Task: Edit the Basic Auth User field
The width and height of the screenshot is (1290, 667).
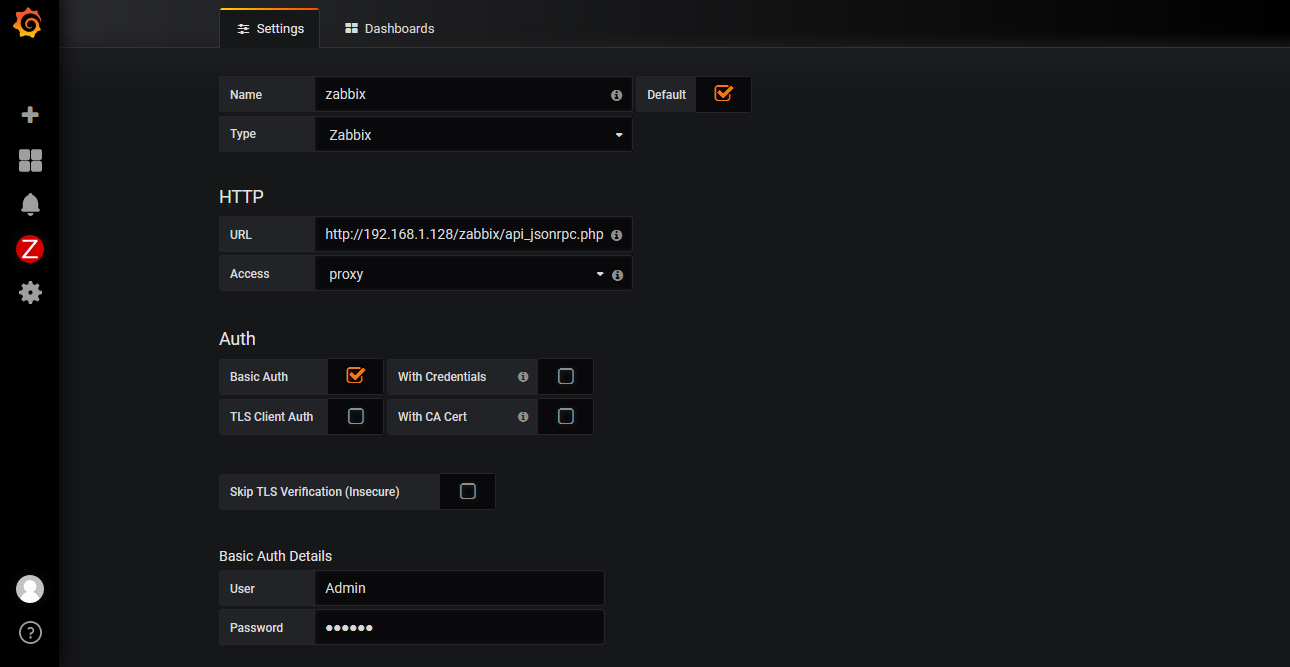Action: 459,588
